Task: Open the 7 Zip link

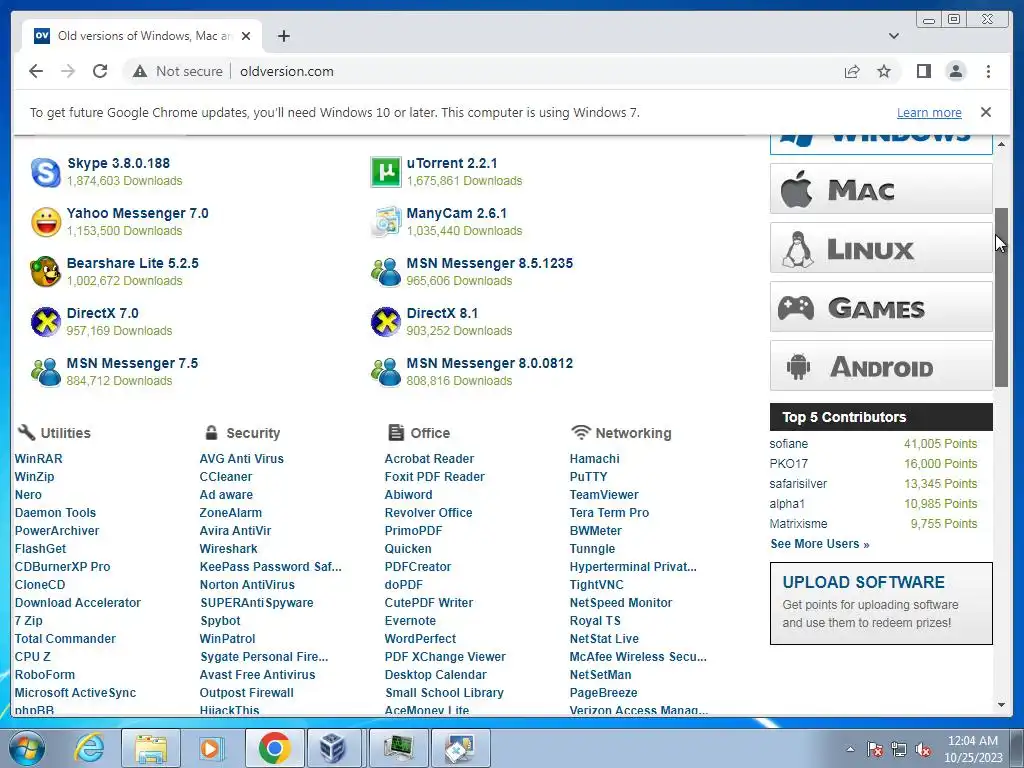Action: (29, 620)
